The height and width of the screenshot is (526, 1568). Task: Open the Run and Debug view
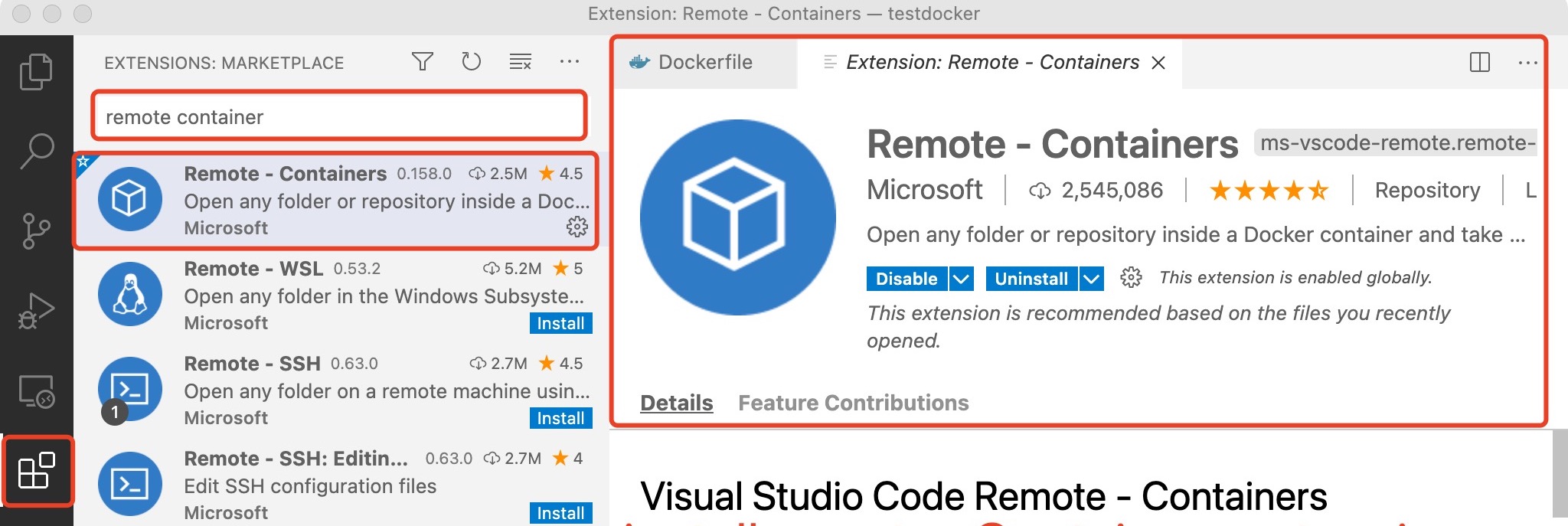coord(36,310)
